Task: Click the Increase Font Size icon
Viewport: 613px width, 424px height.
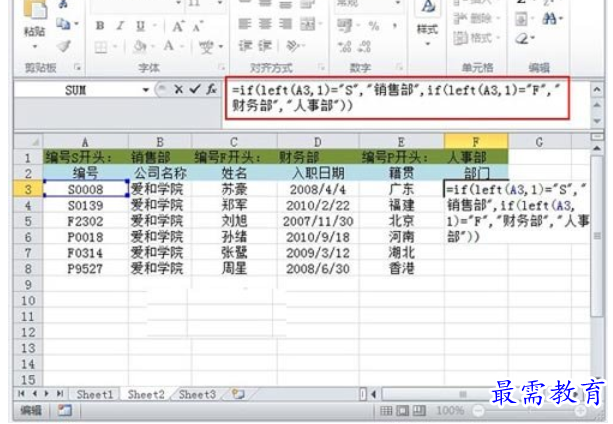Action: (x=178, y=26)
